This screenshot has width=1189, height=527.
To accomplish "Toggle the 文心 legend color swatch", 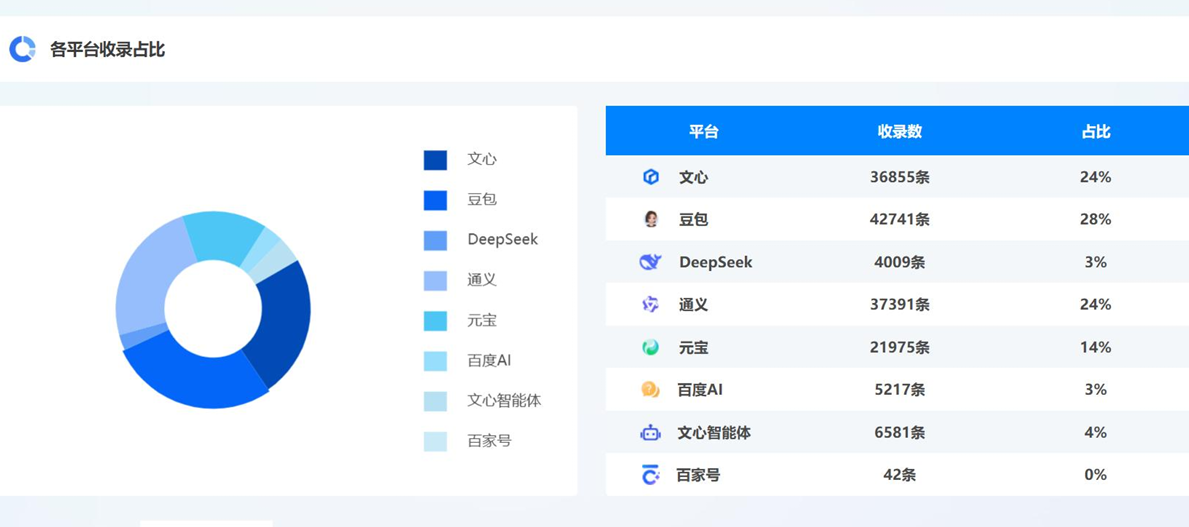I will pos(435,160).
